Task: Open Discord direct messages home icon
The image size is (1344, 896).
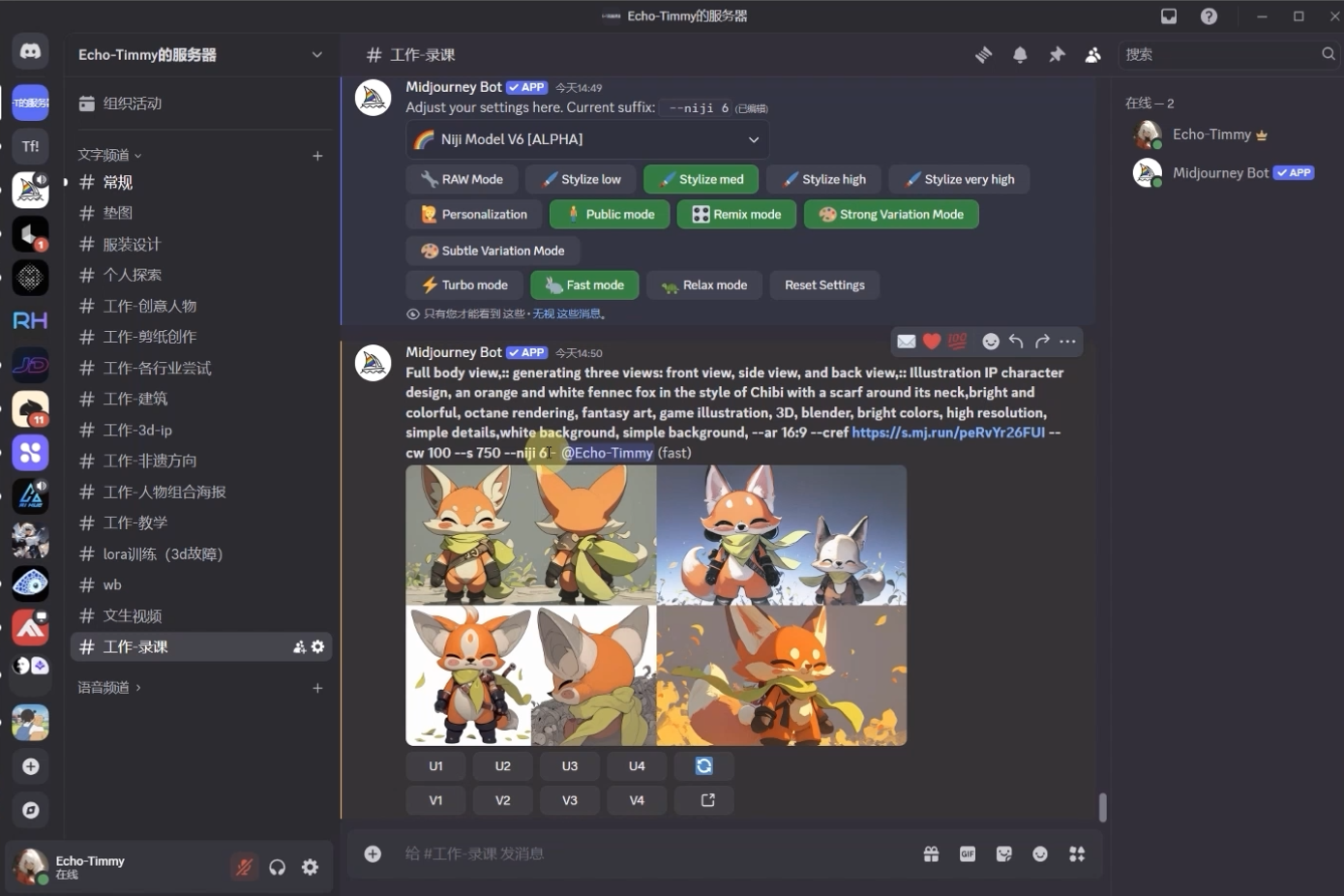Action: 30,51
